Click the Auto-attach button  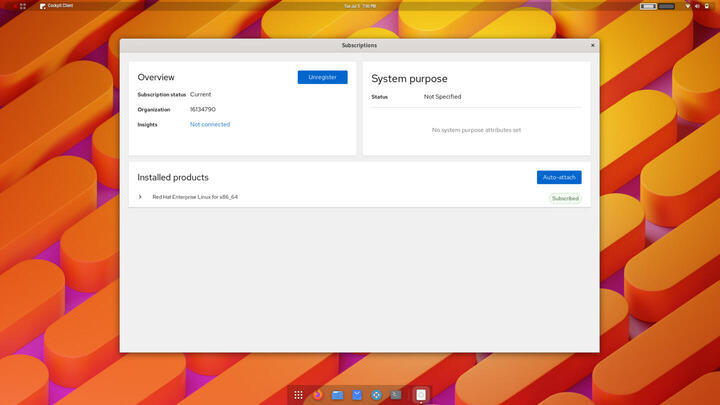pos(559,177)
